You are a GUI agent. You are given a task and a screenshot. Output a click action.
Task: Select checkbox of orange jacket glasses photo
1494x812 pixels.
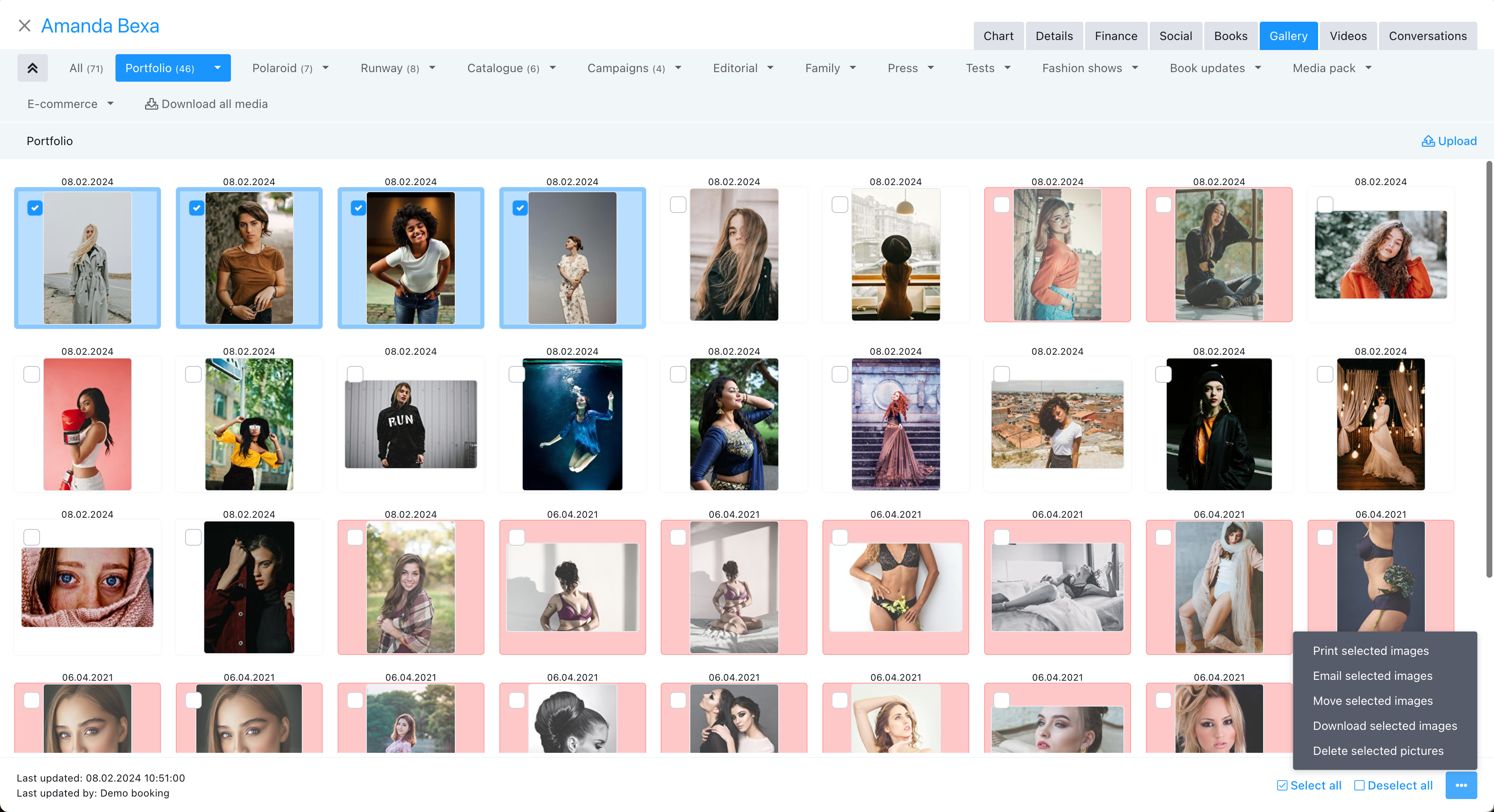point(1002,205)
